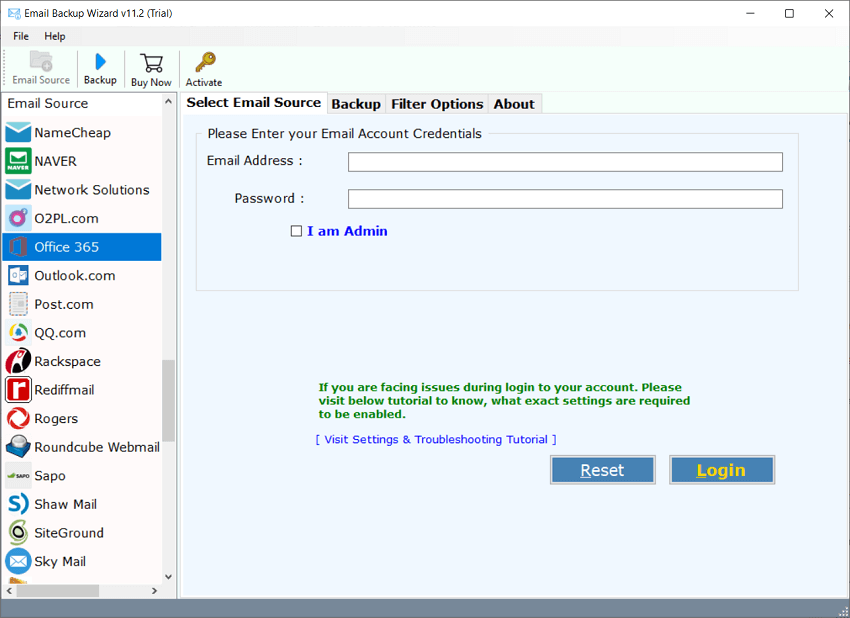Click the Email Address input field
This screenshot has width=850, height=618.
[x=565, y=162]
